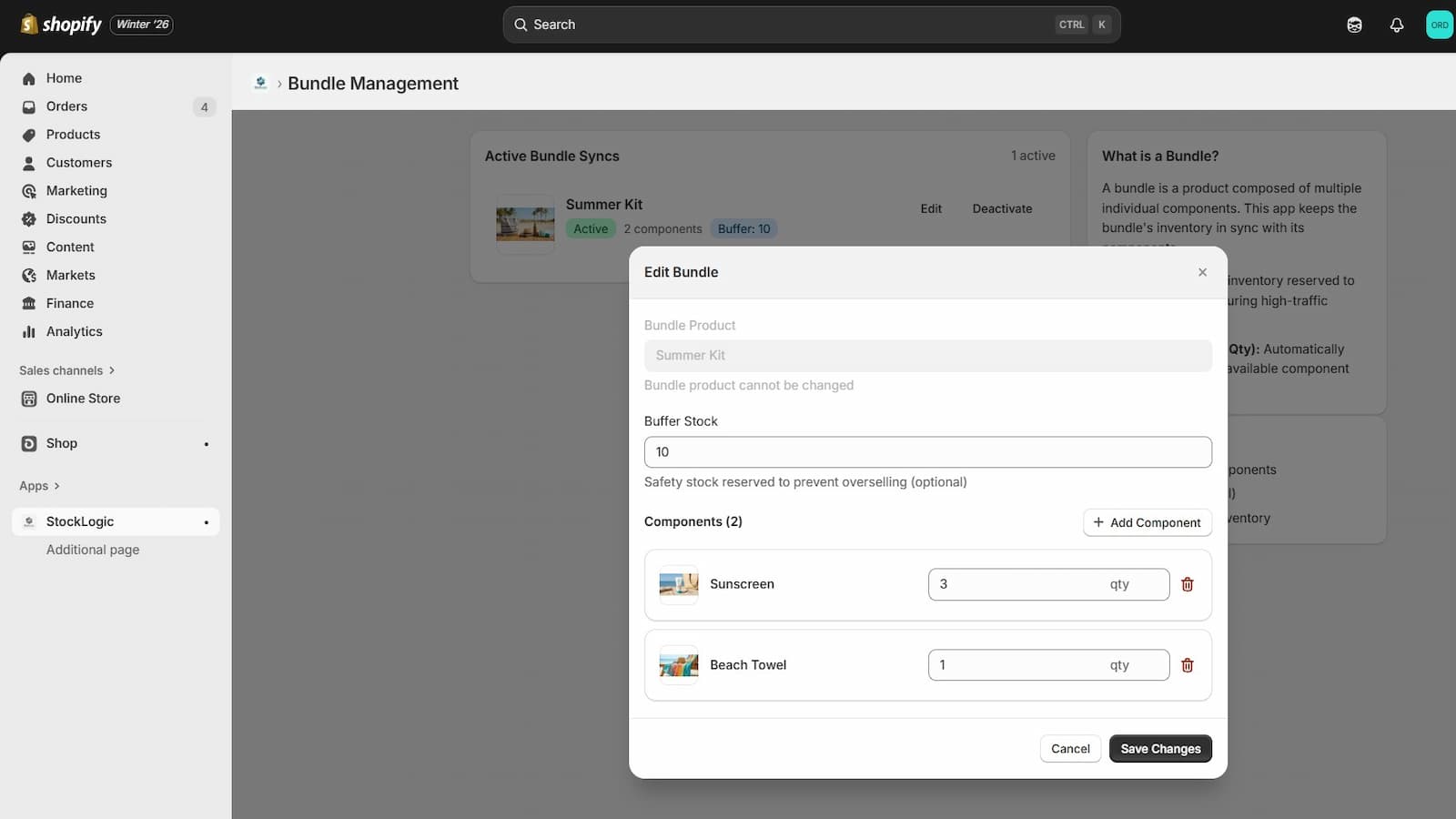The image size is (1456, 819).
Task: Delete the Sunscreen component via trash icon
Action: (1187, 584)
